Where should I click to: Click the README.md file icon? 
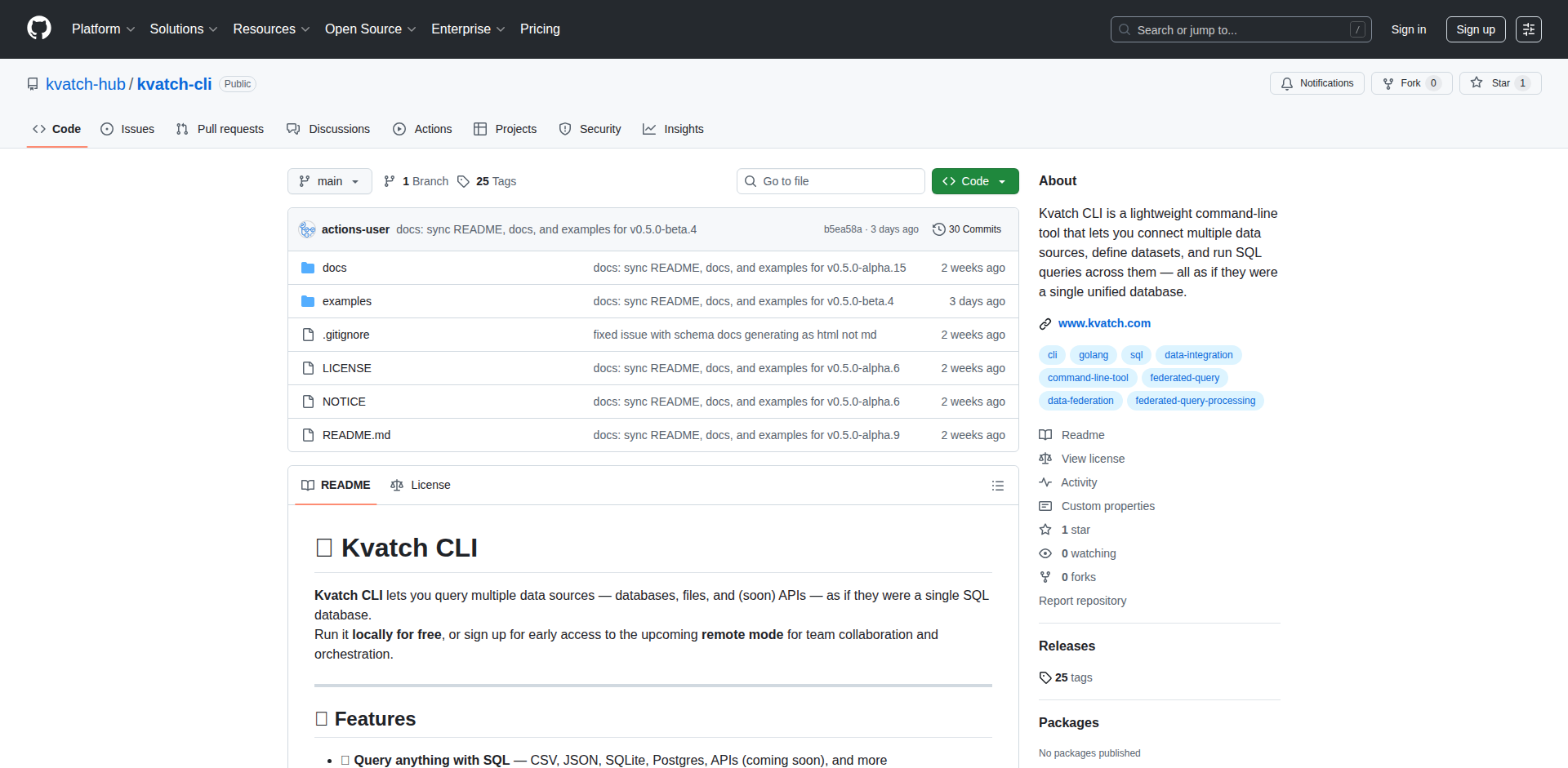[308, 435]
